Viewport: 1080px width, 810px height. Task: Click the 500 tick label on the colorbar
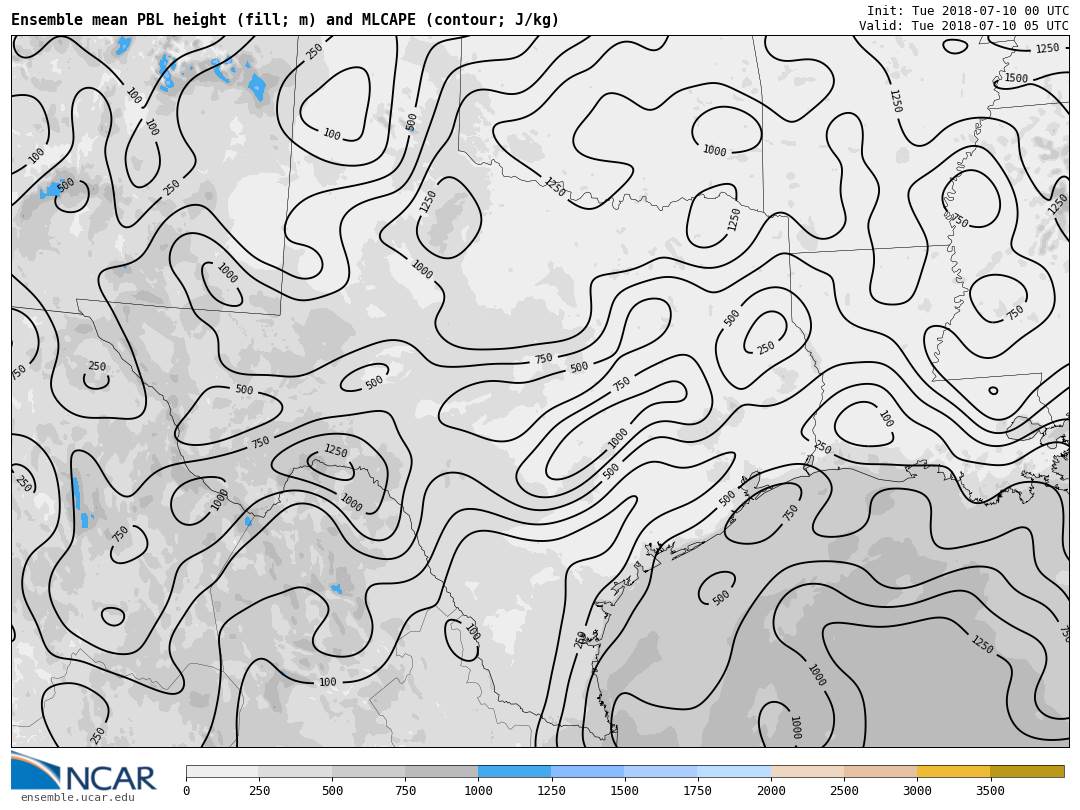coord(332,791)
